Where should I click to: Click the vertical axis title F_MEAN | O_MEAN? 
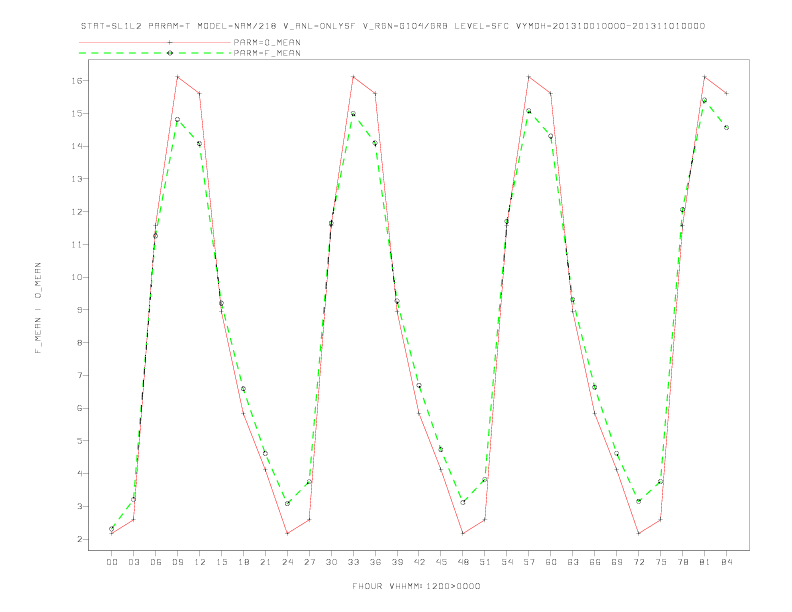pos(38,308)
